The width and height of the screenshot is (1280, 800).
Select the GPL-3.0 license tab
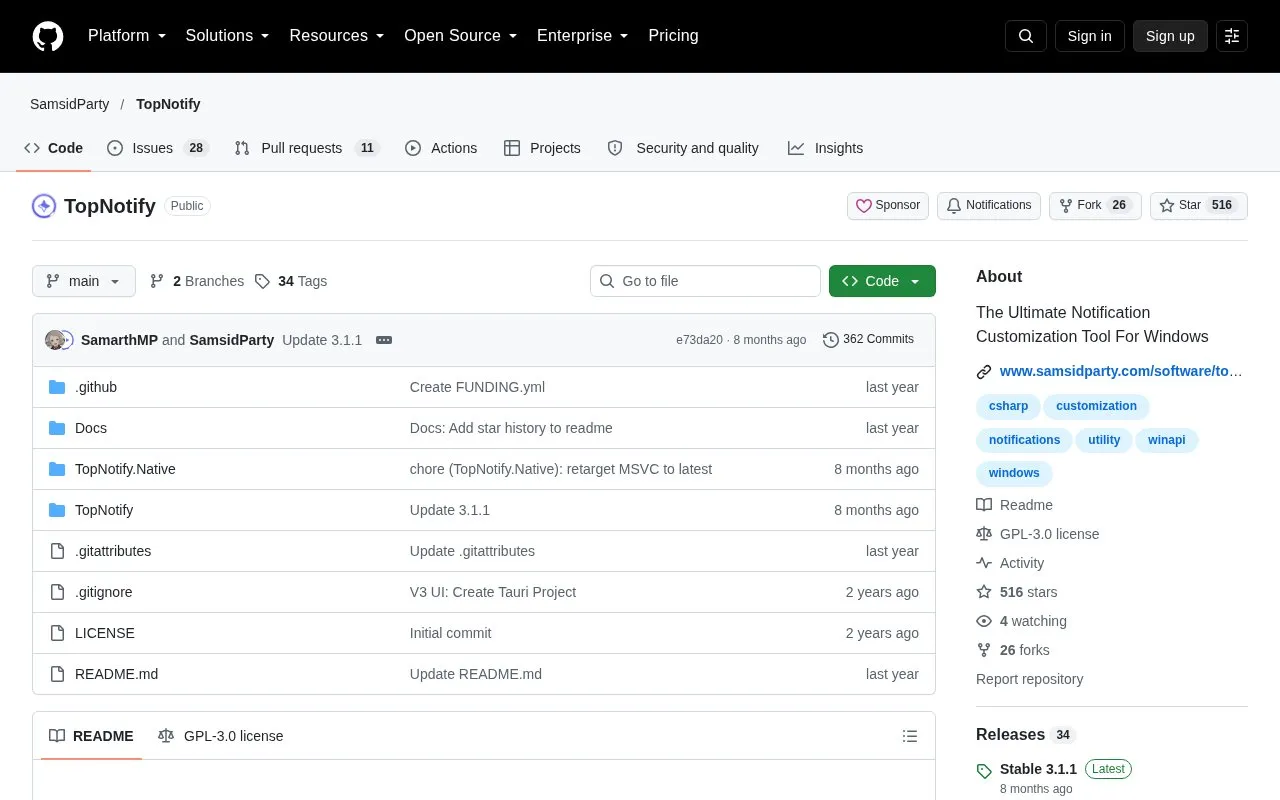pos(221,736)
